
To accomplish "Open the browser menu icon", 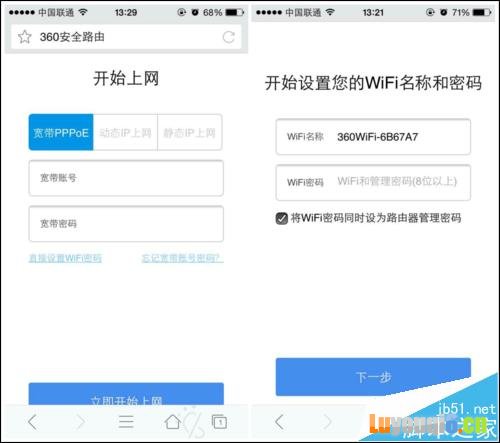I will pyautogui.click(x=126, y=422).
